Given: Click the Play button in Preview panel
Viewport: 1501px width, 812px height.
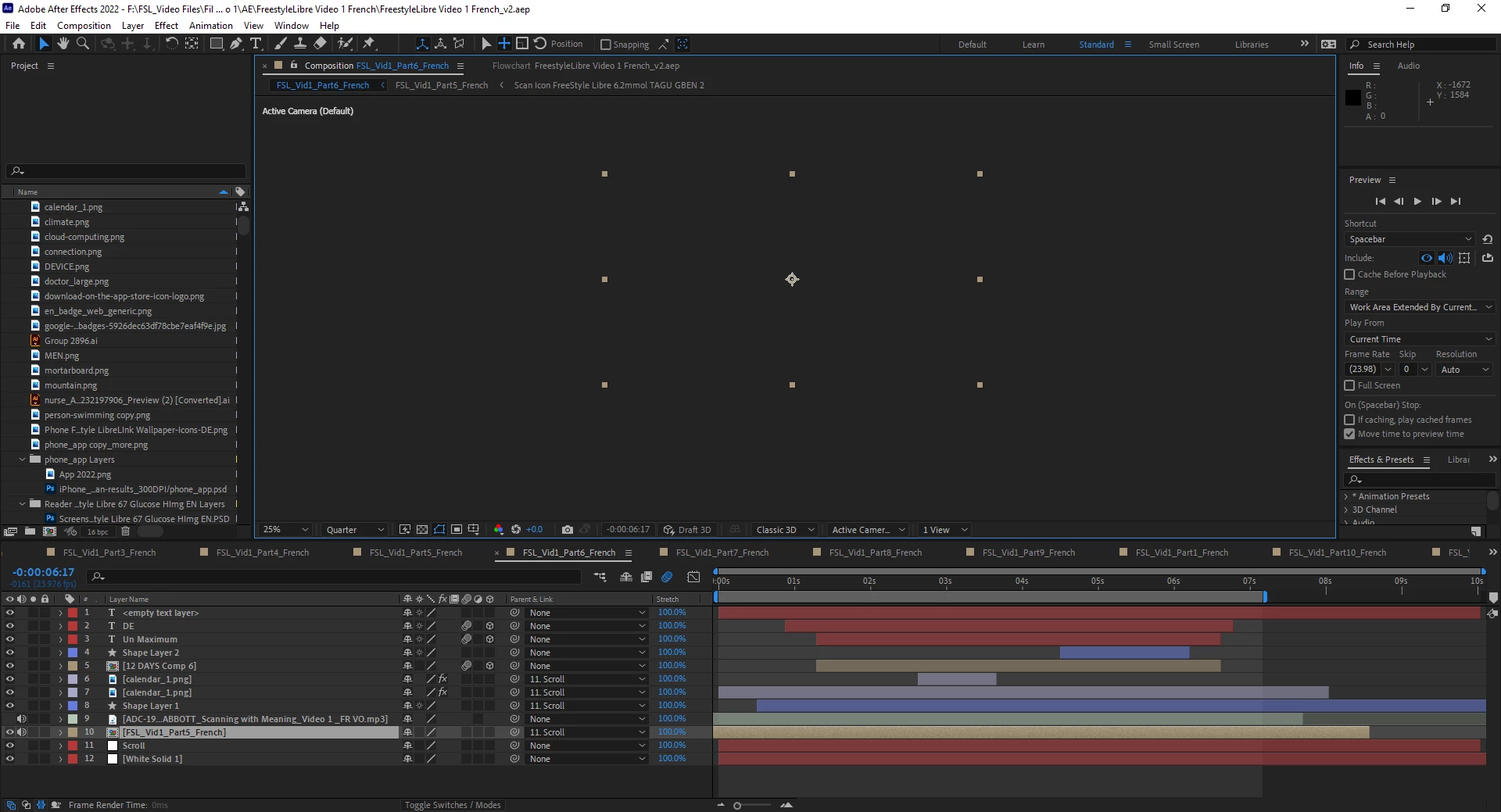Looking at the screenshot, I should (x=1417, y=202).
